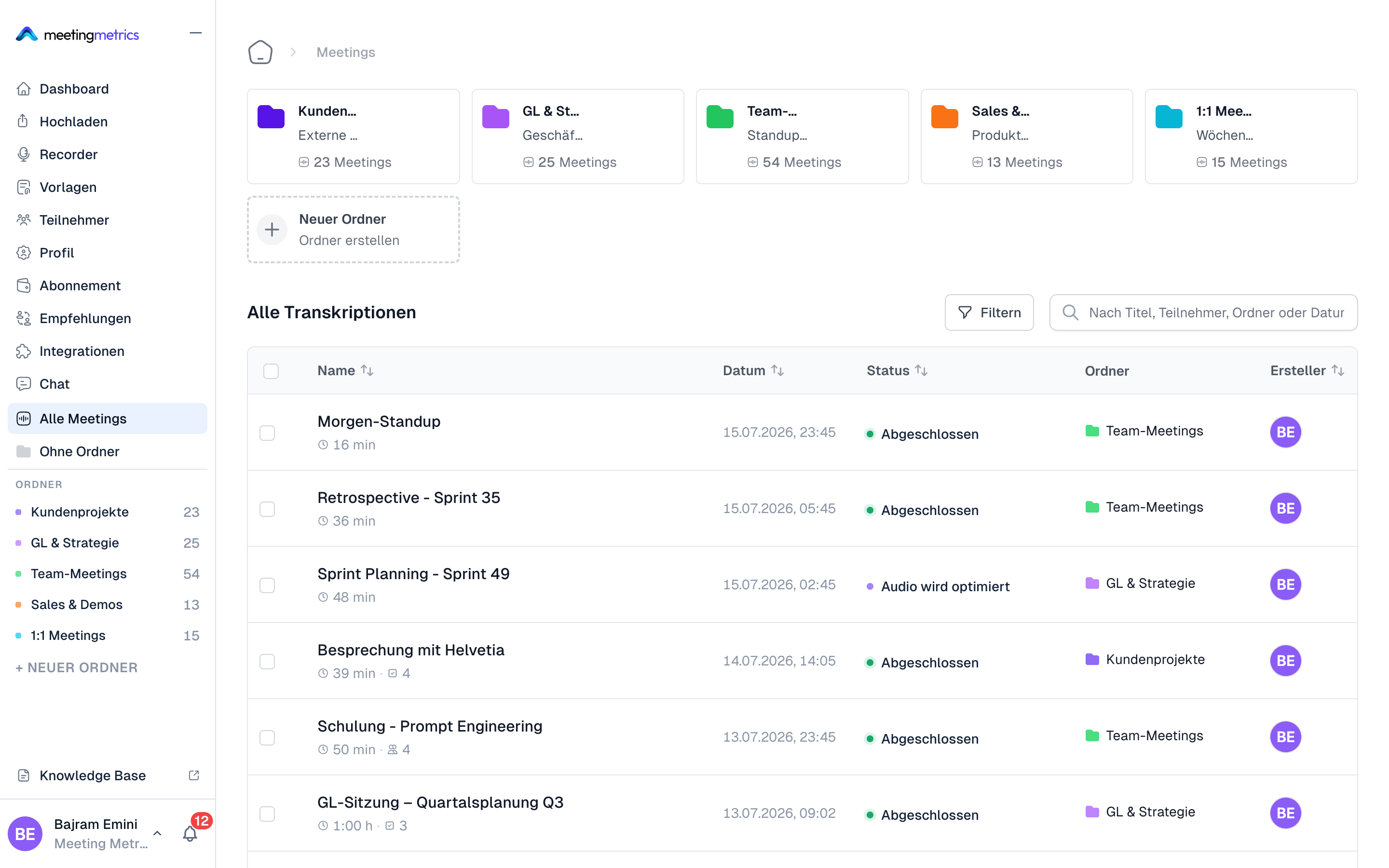
Task: Click the 1:1 Meetings cyan dot in sidebar
Action: [x=18, y=636]
